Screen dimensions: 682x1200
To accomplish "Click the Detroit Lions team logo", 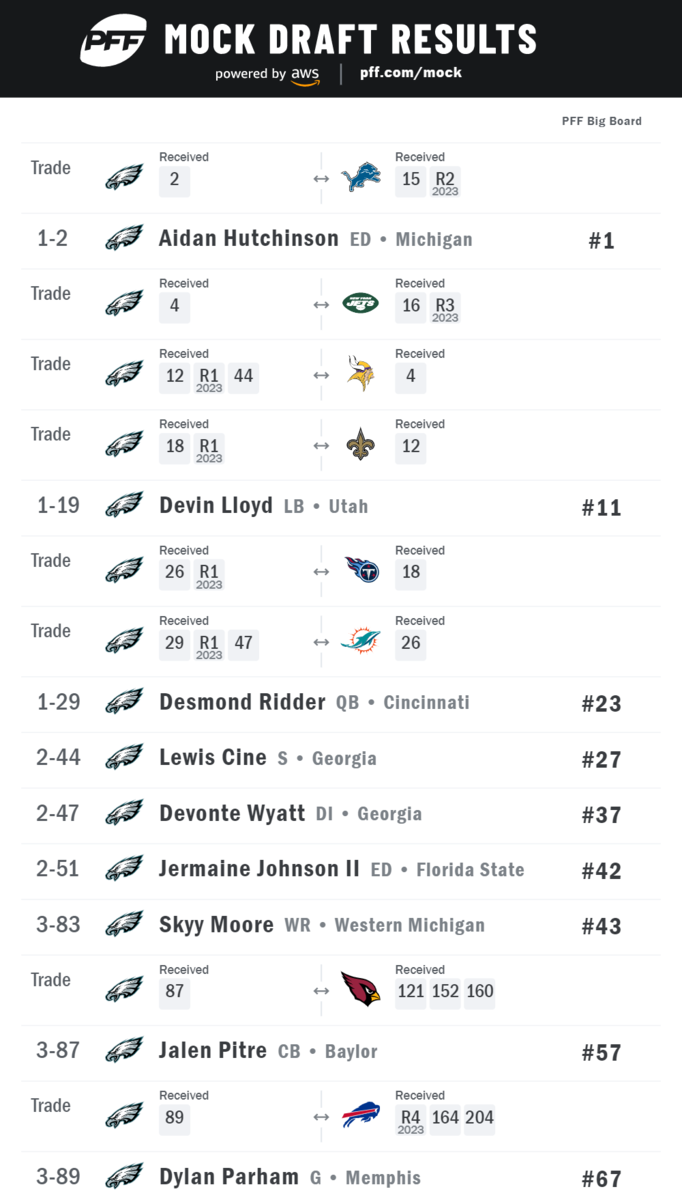I will pos(360,179).
